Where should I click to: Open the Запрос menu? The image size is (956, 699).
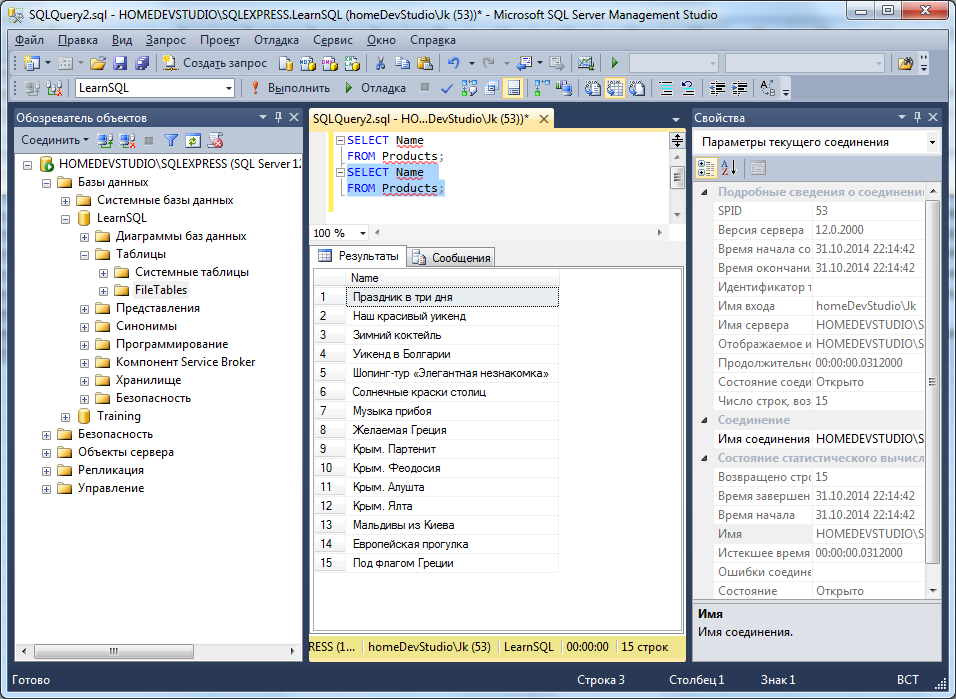[x=166, y=40]
